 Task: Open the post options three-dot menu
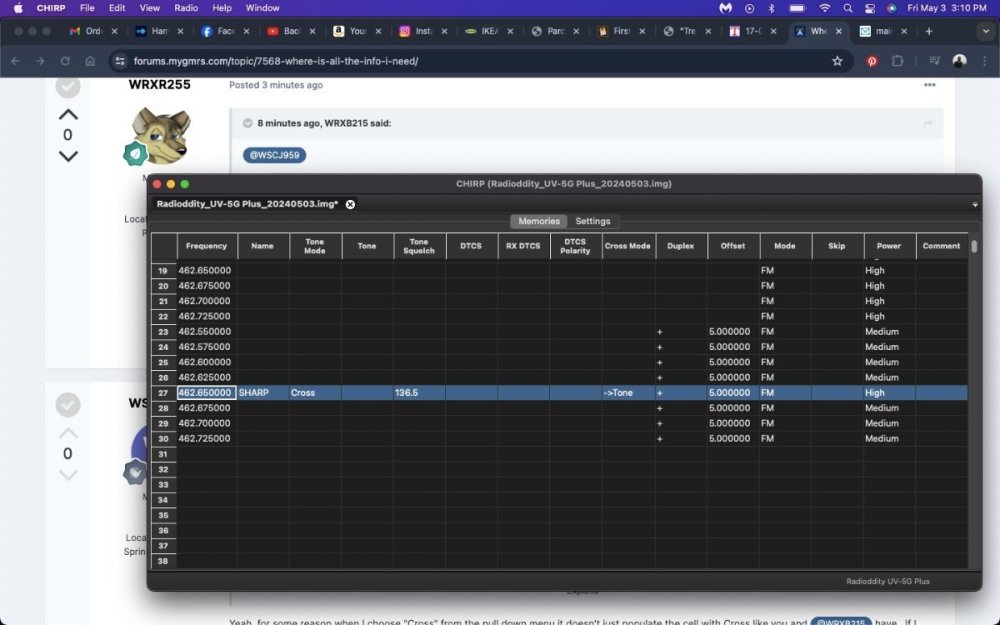tap(929, 85)
